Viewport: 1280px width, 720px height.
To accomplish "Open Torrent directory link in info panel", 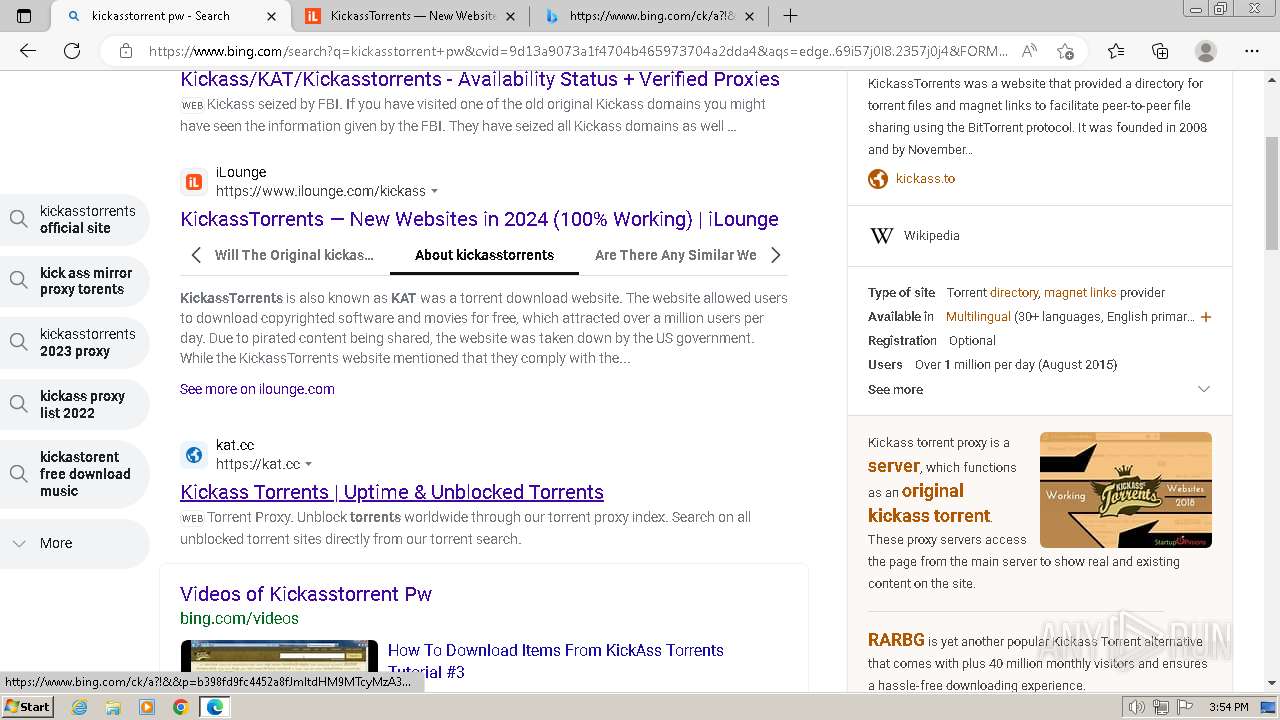I will (x=1014, y=293).
